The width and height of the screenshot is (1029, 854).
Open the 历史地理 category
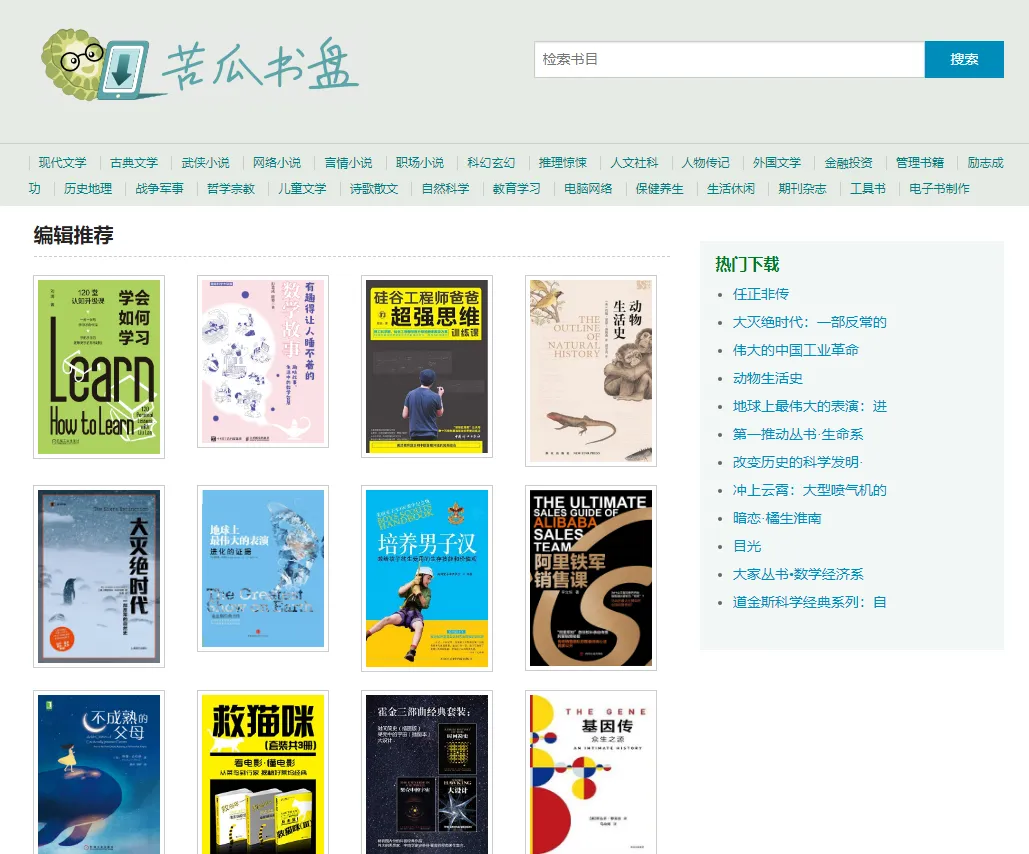(x=88, y=188)
